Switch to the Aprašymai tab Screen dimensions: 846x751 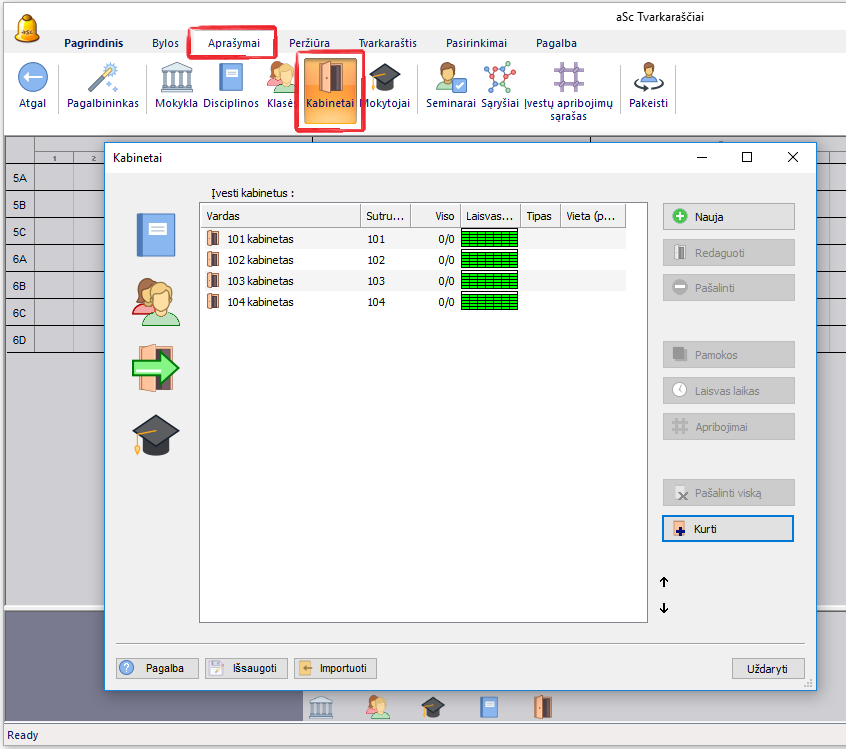[x=234, y=43]
